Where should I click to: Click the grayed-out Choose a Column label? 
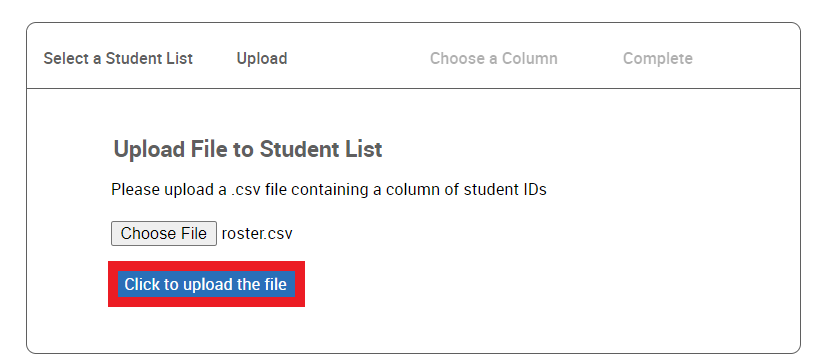click(493, 58)
